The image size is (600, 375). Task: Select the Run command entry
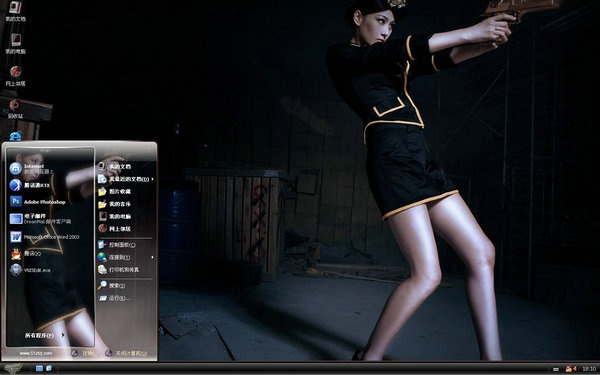pos(114,298)
